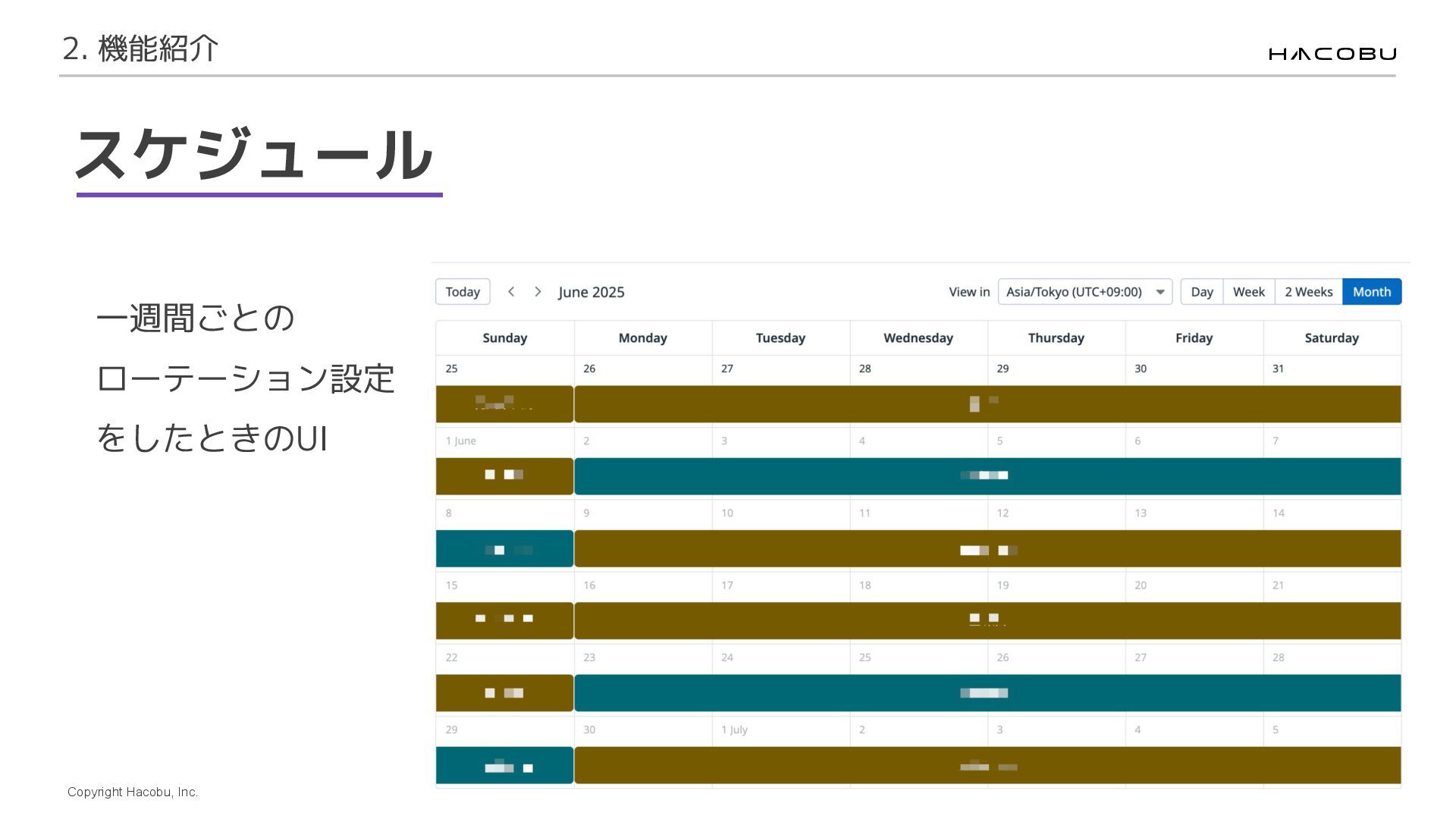The width and height of the screenshot is (1456, 819).
Task: Click the olive Sunday shift on May 25
Action: 504,404
